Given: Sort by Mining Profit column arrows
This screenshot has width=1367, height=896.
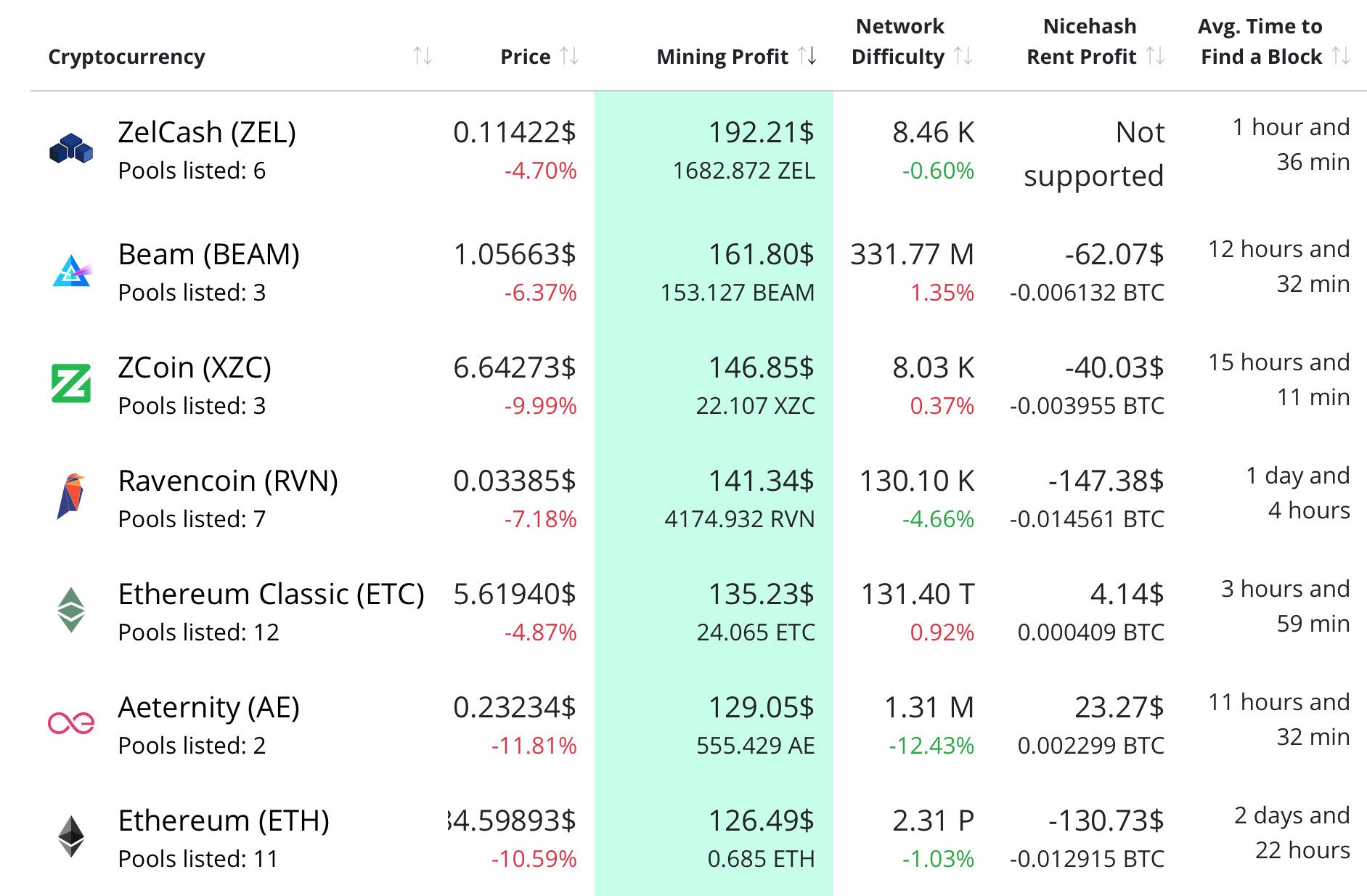Looking at the screenshot, I should coord(807,56).
